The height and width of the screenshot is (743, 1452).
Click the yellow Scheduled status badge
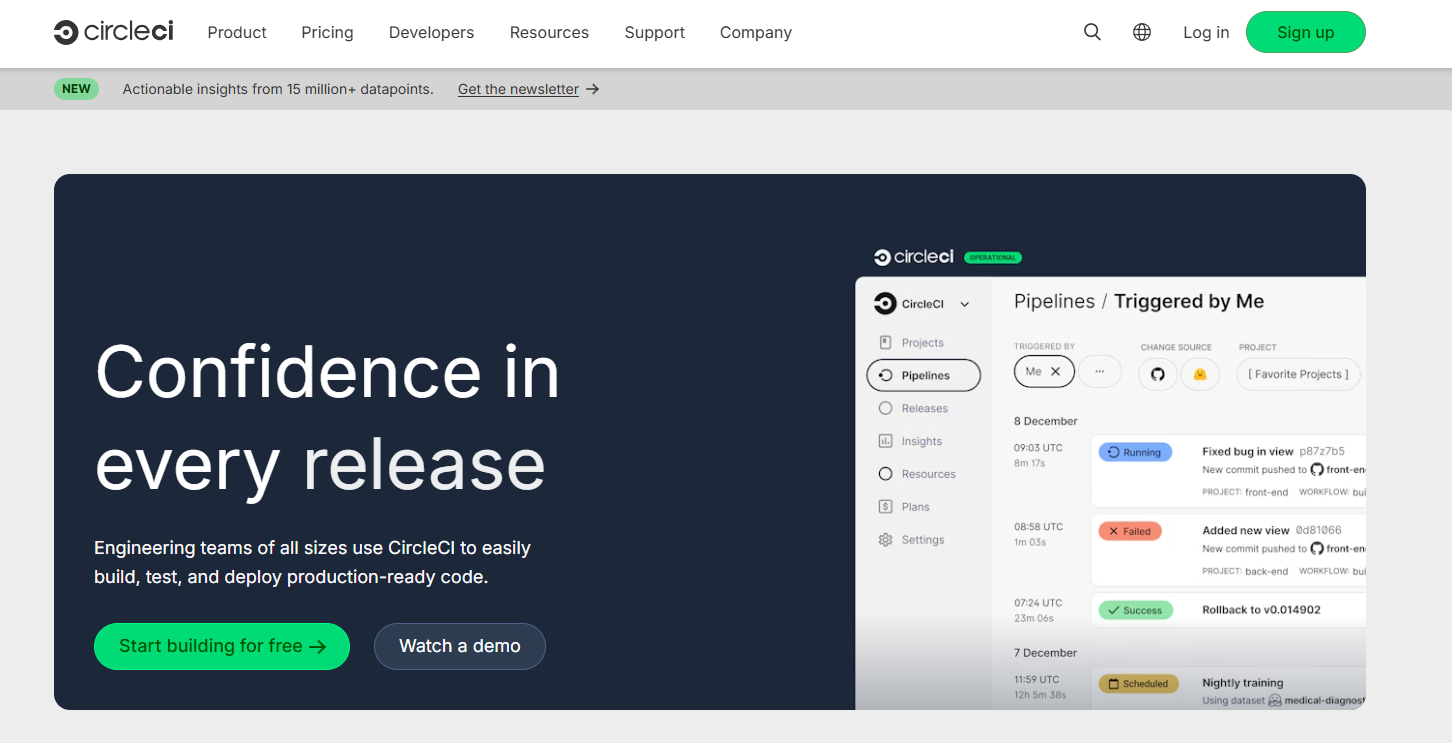coord(1139,684)
